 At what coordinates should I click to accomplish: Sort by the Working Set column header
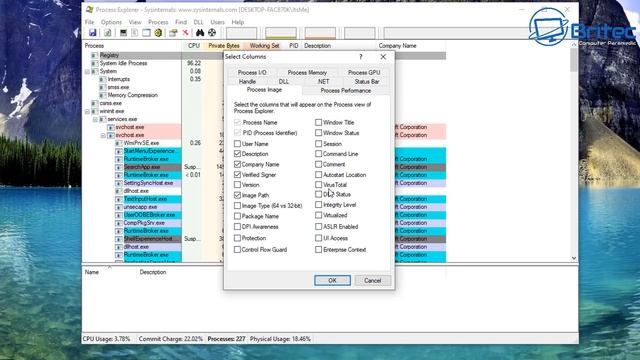pos(264,46)
